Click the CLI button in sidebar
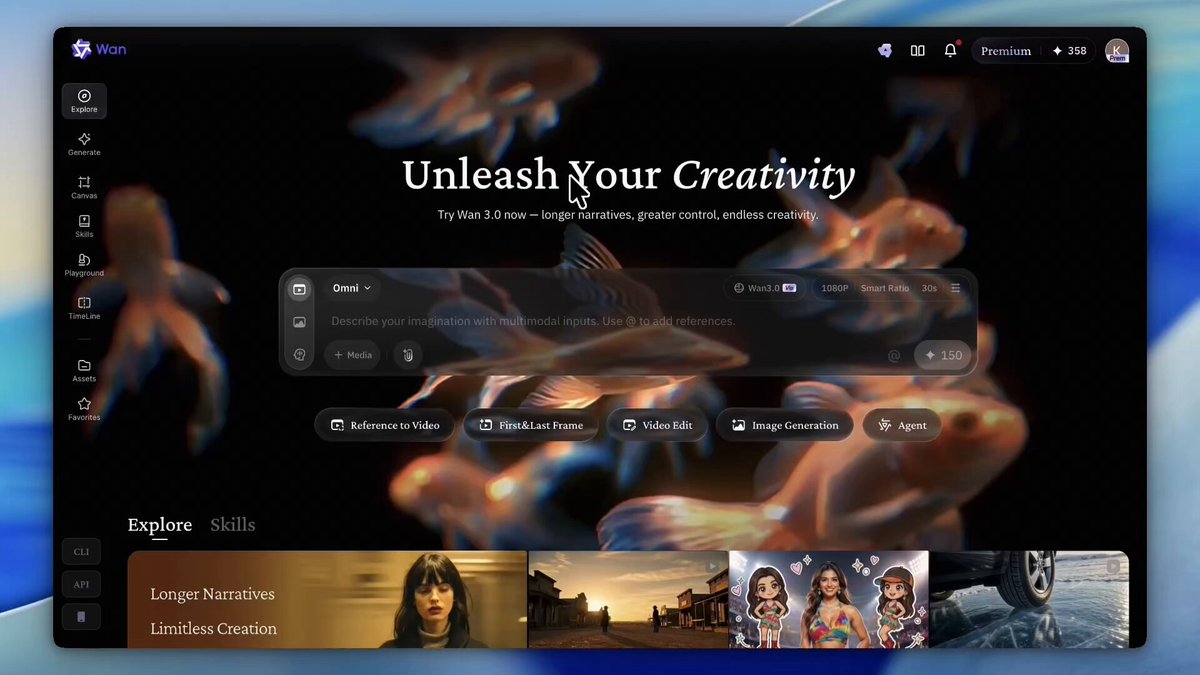This screenshot has width=1200, height=675. point(81,551)
